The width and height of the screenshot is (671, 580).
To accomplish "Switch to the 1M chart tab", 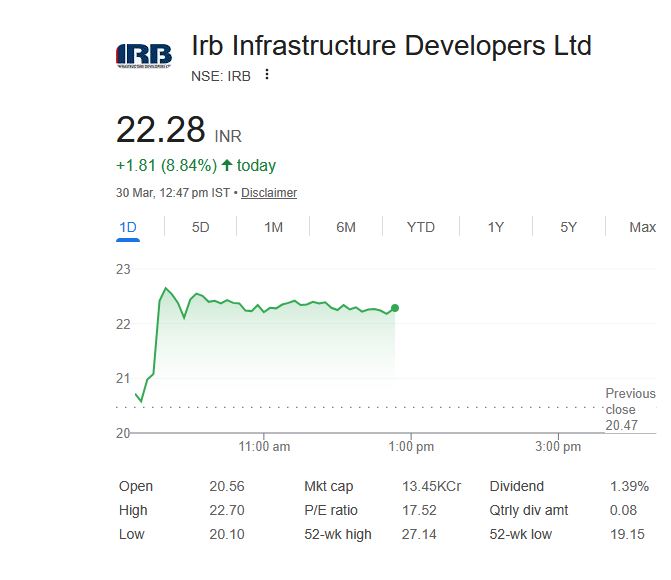I will tap(273, 227).
